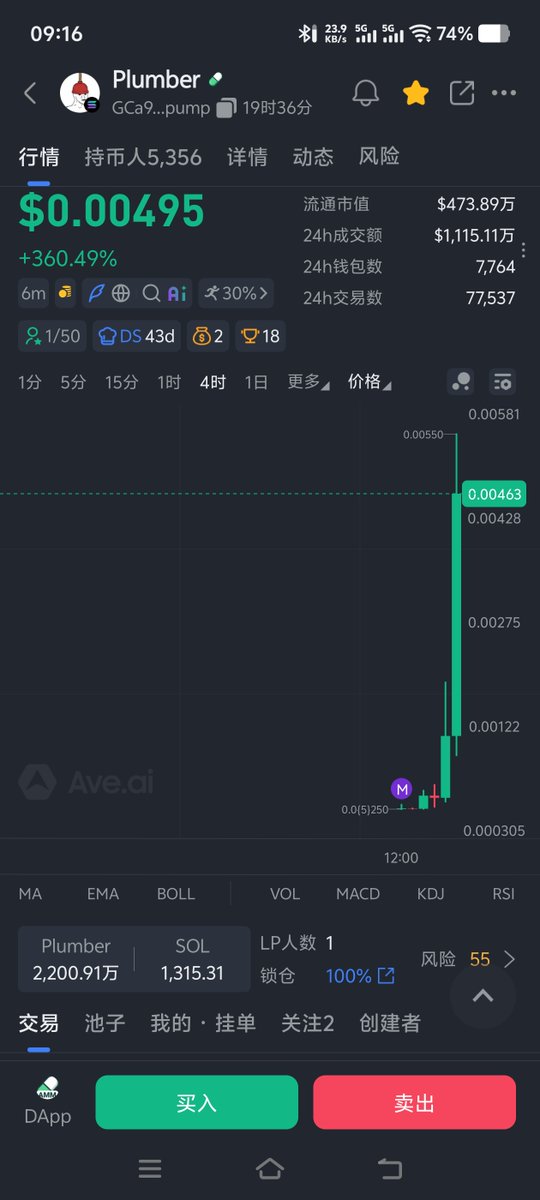Toggle the favorite star
540x1200 pixels.
click(x=415, y=93)
